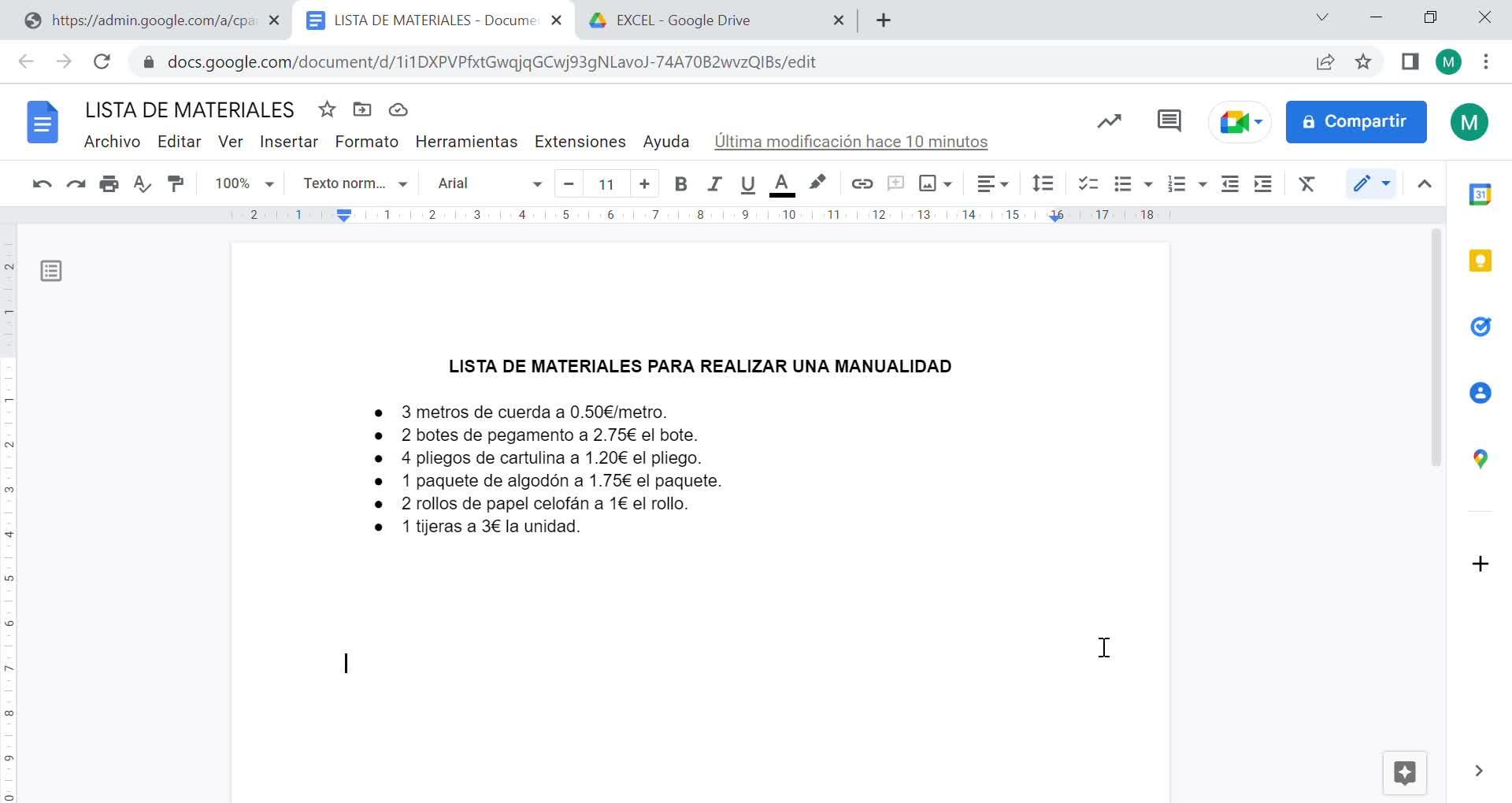Expand the Texto normal style dropdown

coord(354,183)
